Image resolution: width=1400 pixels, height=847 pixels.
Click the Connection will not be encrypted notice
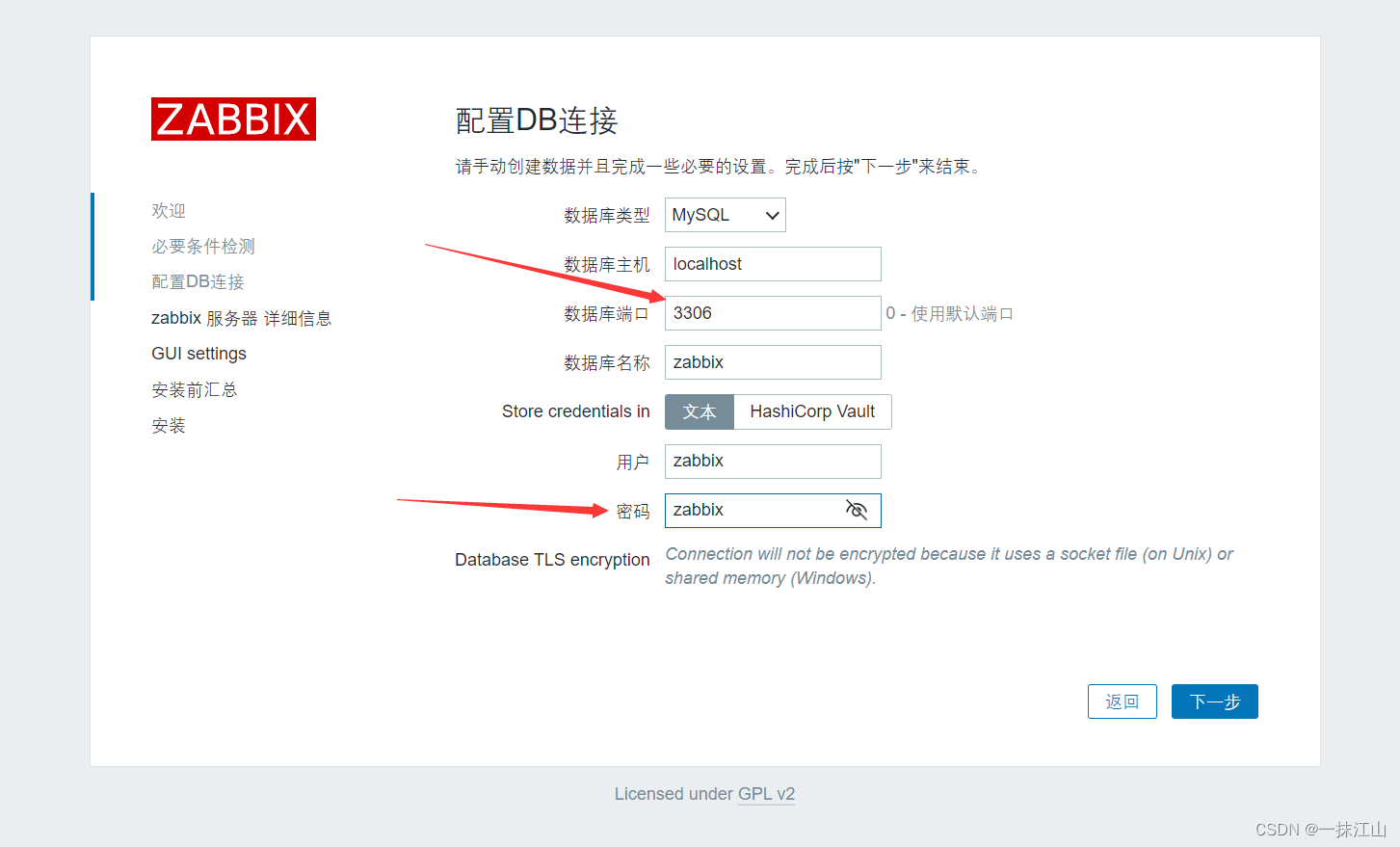coord(949,566)
